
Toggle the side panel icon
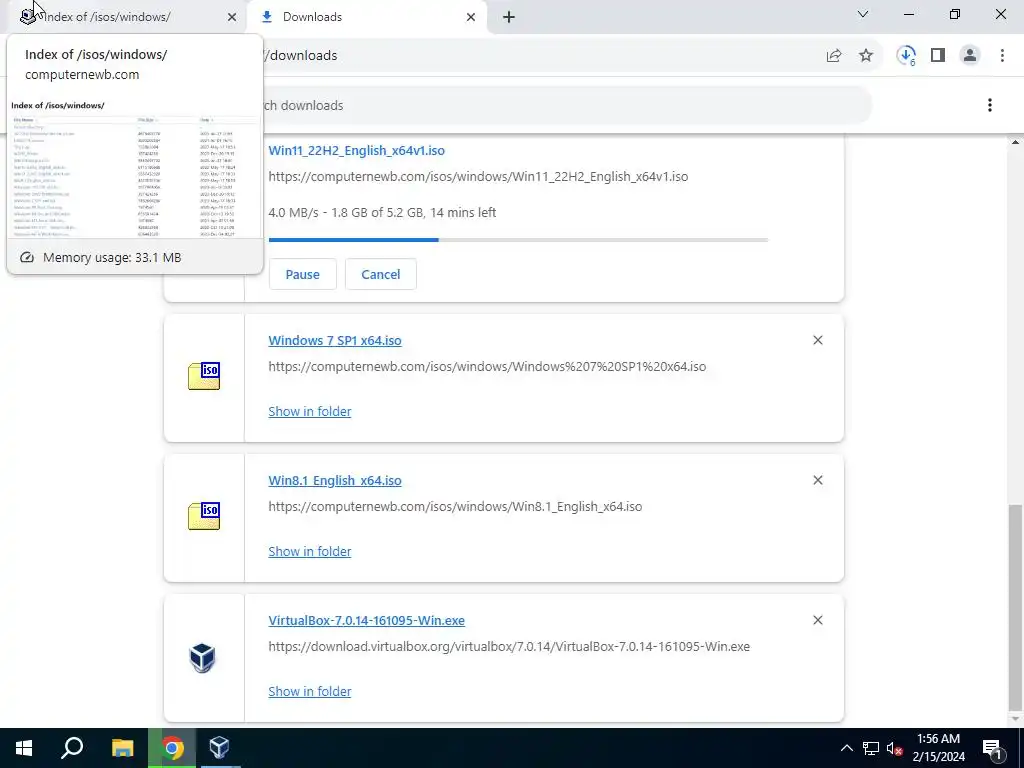click(938, 56)
